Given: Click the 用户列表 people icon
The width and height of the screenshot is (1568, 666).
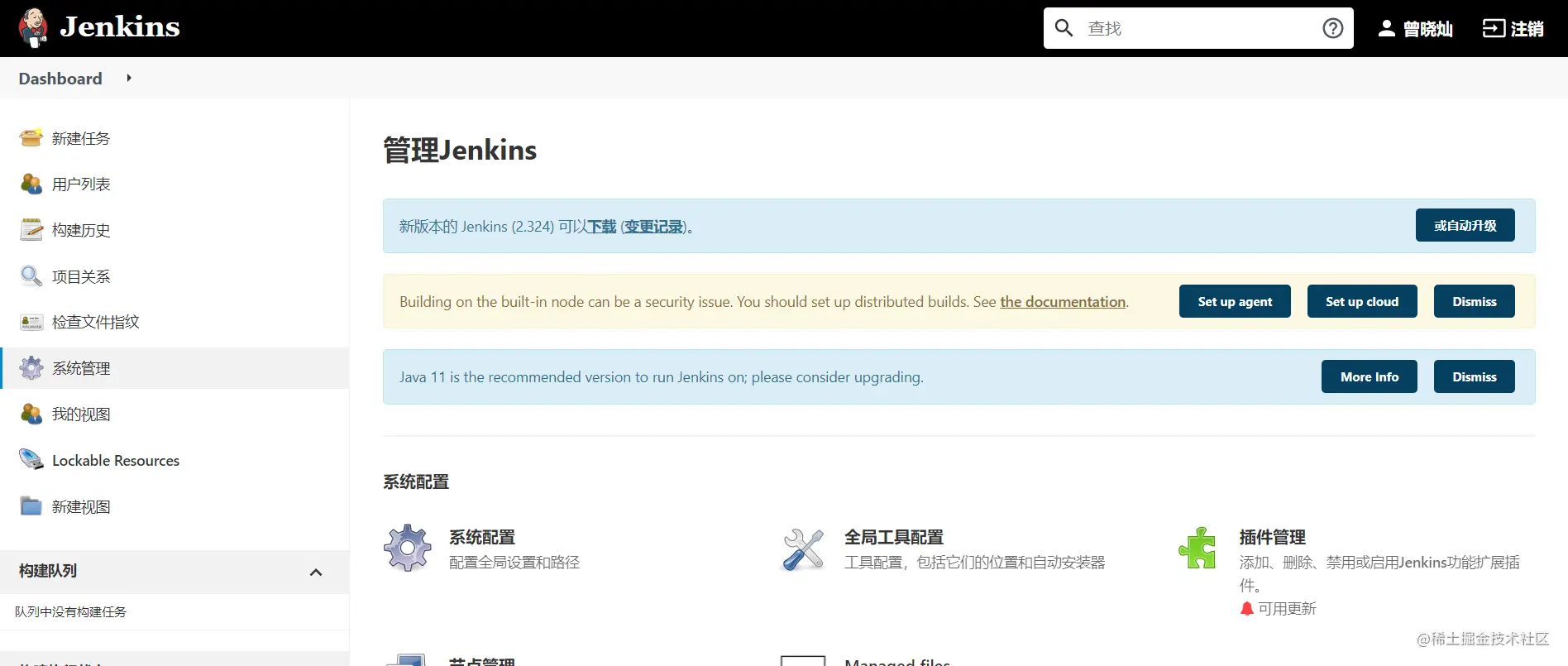Looking at the screenshot, I should (x=31, y=184).
